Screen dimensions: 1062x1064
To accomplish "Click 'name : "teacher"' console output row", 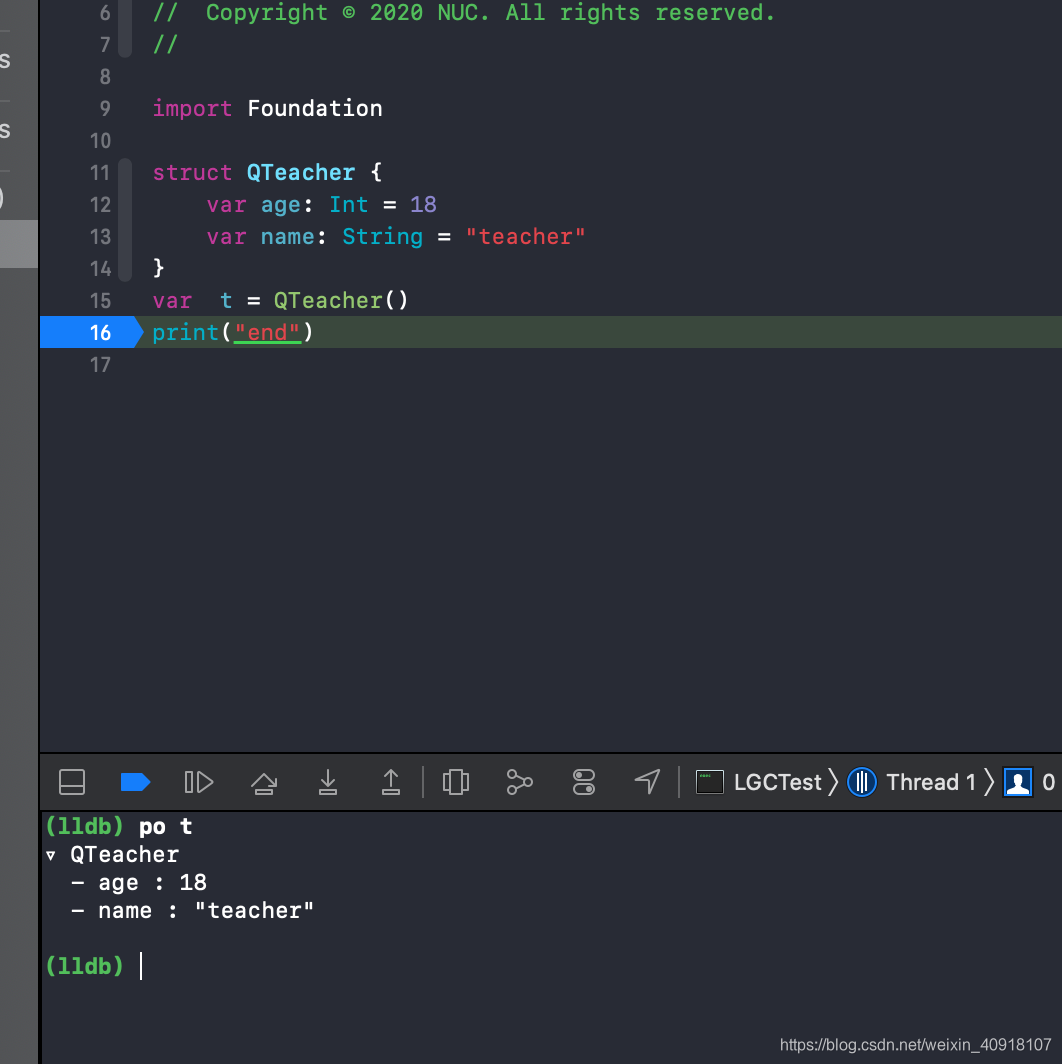I will point(193,911).
